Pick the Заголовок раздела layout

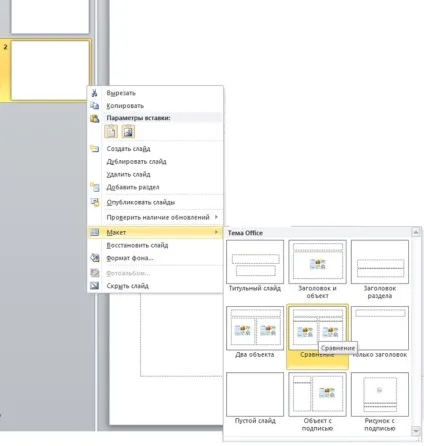(380, 262)
